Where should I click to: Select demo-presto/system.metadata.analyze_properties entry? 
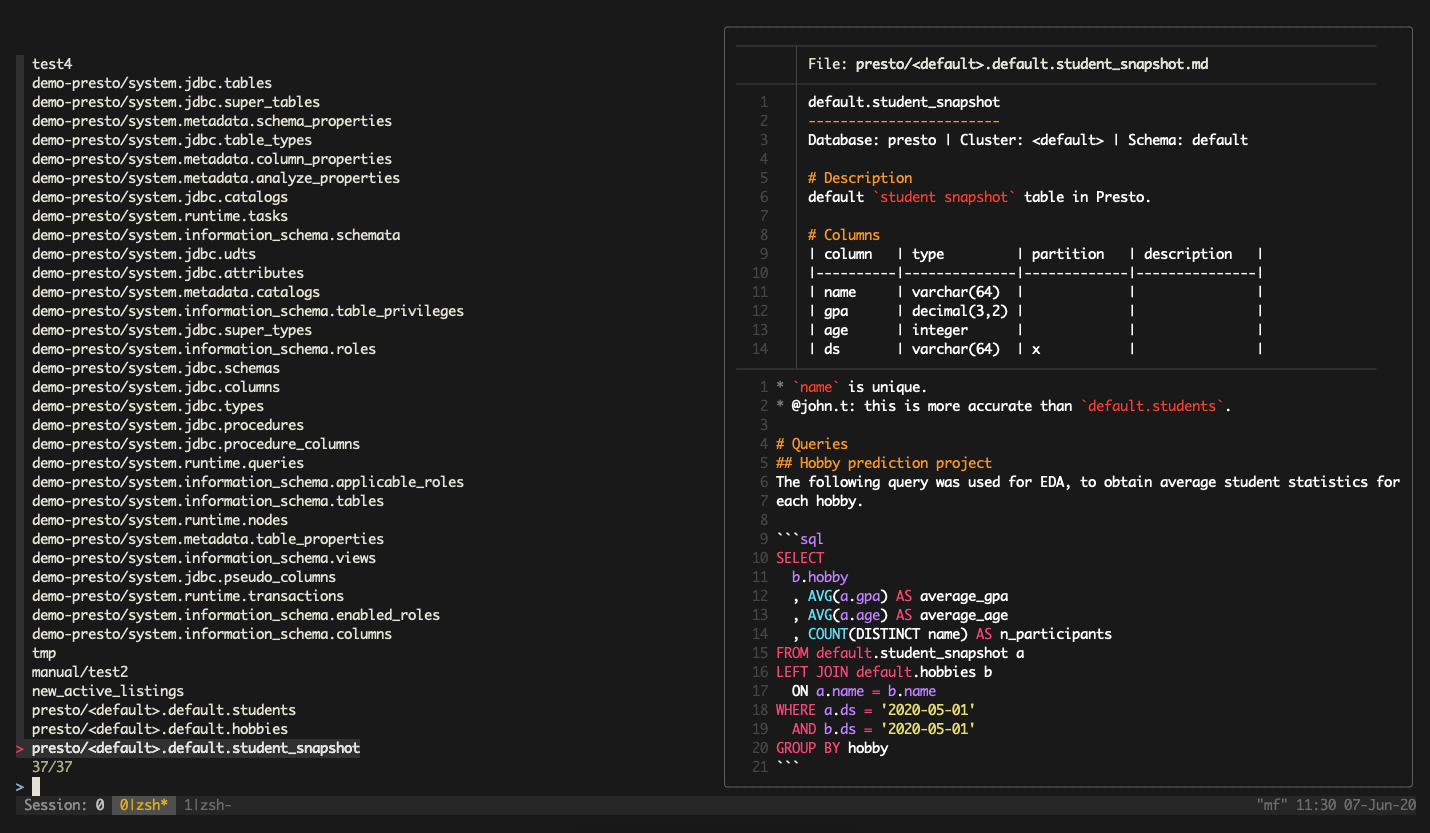click(x=216, y=178)
